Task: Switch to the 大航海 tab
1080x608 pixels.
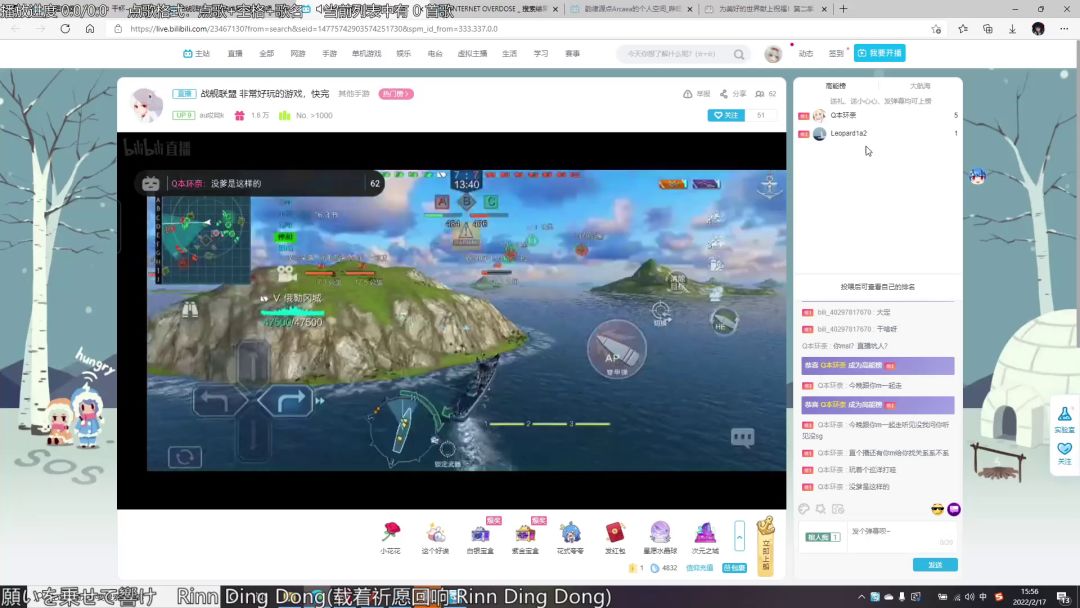Action: pos(920,86)
